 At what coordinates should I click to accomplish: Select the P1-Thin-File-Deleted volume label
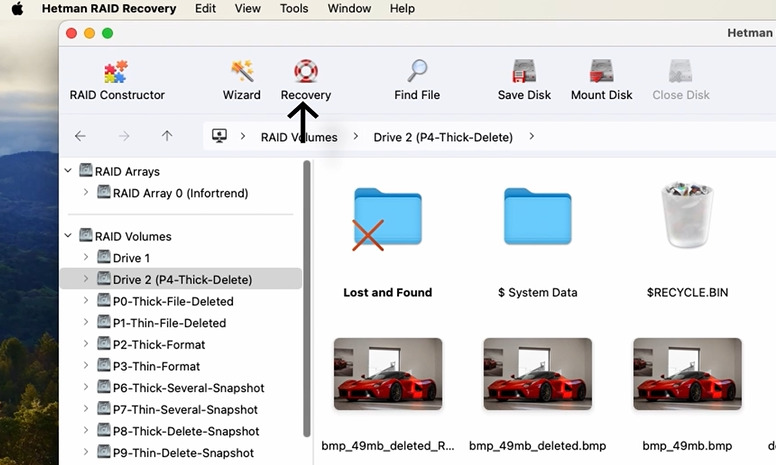click(x=169, y=323)
